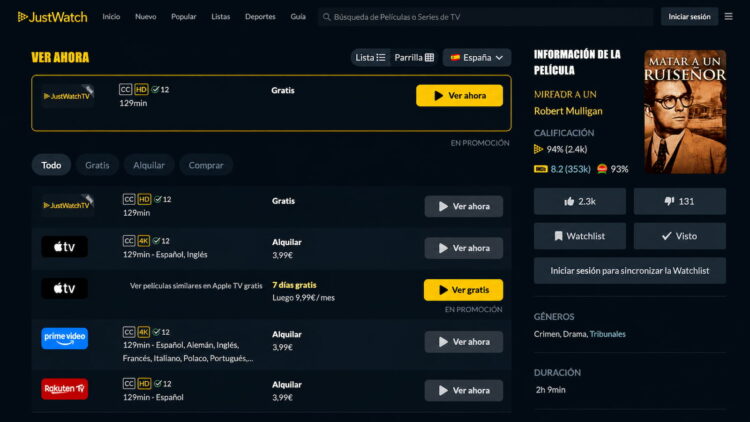Screen dimensions: 750x422
Task: Select the Comprar filter tab
Action: 206,165
